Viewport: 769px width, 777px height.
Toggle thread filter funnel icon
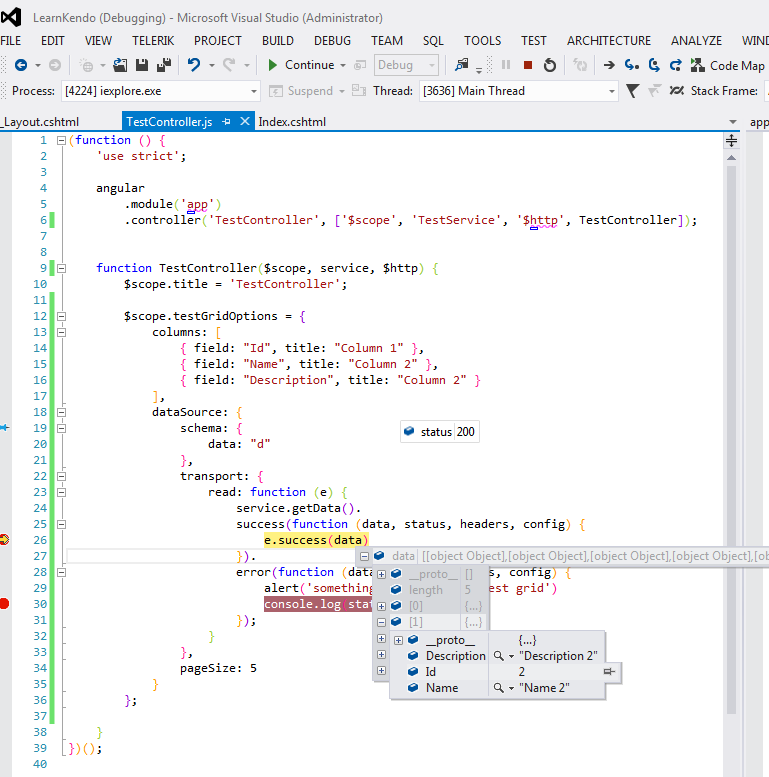point(632,91)
